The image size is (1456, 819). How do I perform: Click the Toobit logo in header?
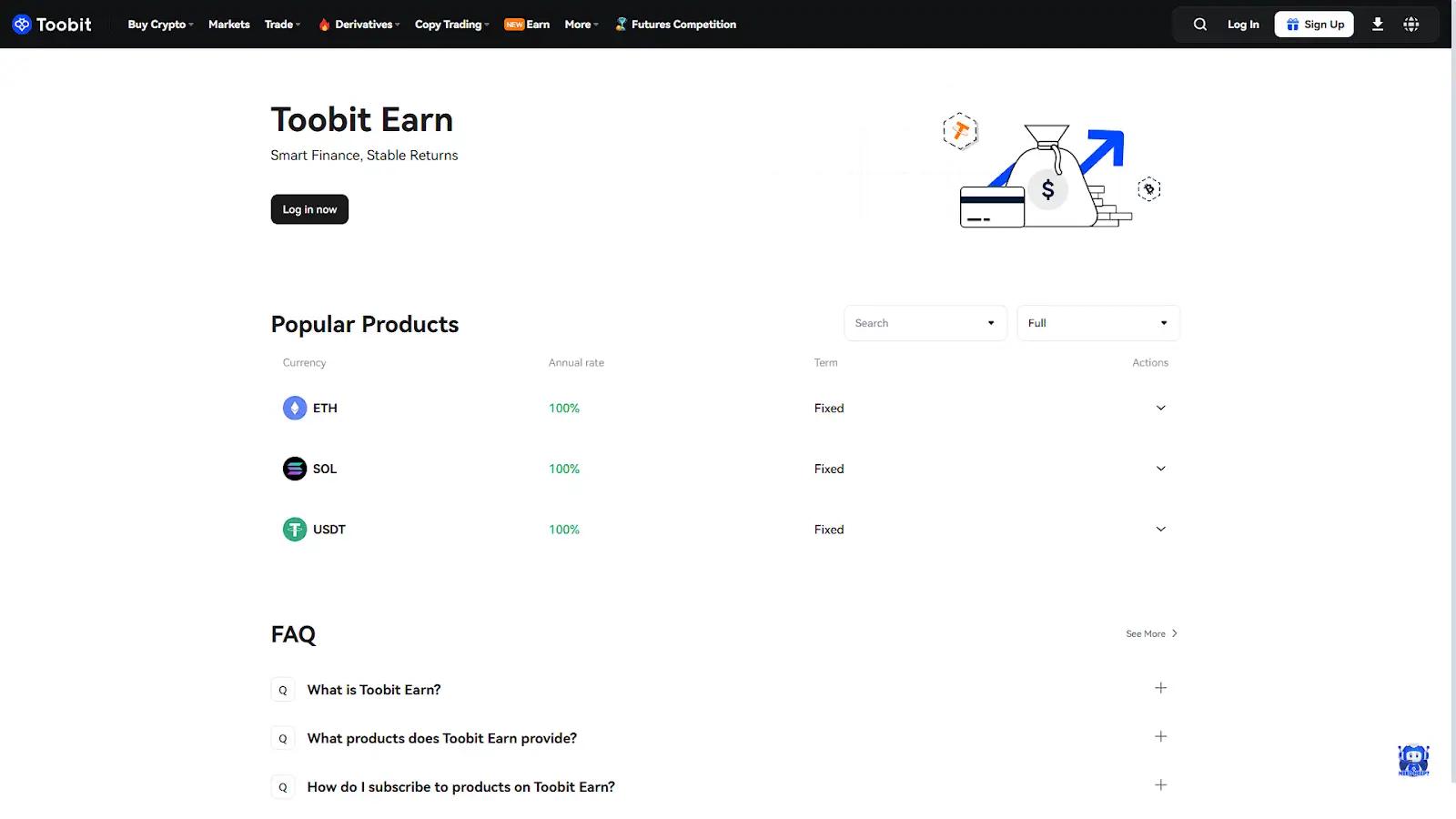tap(52, 25)
